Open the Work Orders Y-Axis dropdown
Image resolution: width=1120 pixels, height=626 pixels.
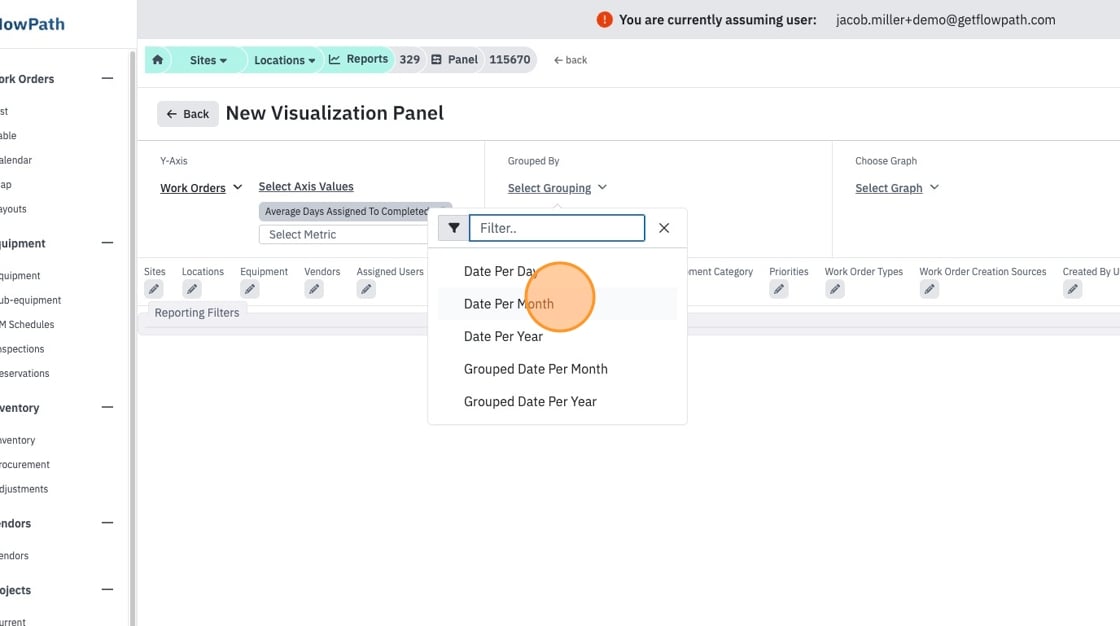pyautogui.click(x=201, y=188)
